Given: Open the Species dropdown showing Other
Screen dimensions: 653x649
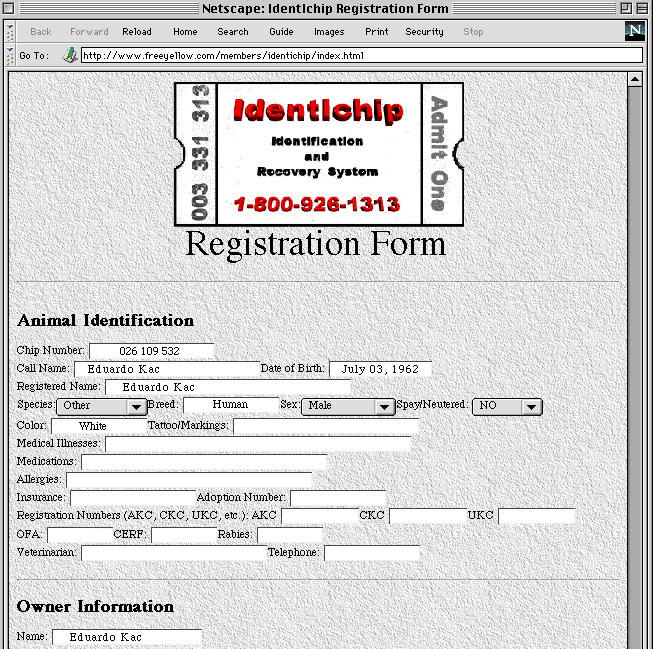Looking at the screenshot, I should [102, 406].
